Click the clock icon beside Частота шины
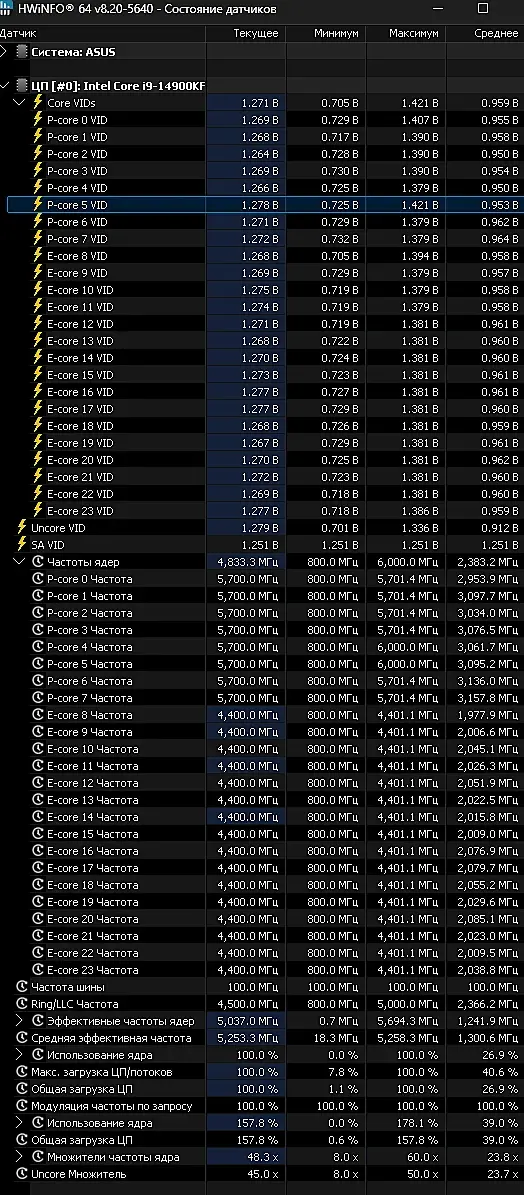This screenshot has width=524, height=1195. 22,987
